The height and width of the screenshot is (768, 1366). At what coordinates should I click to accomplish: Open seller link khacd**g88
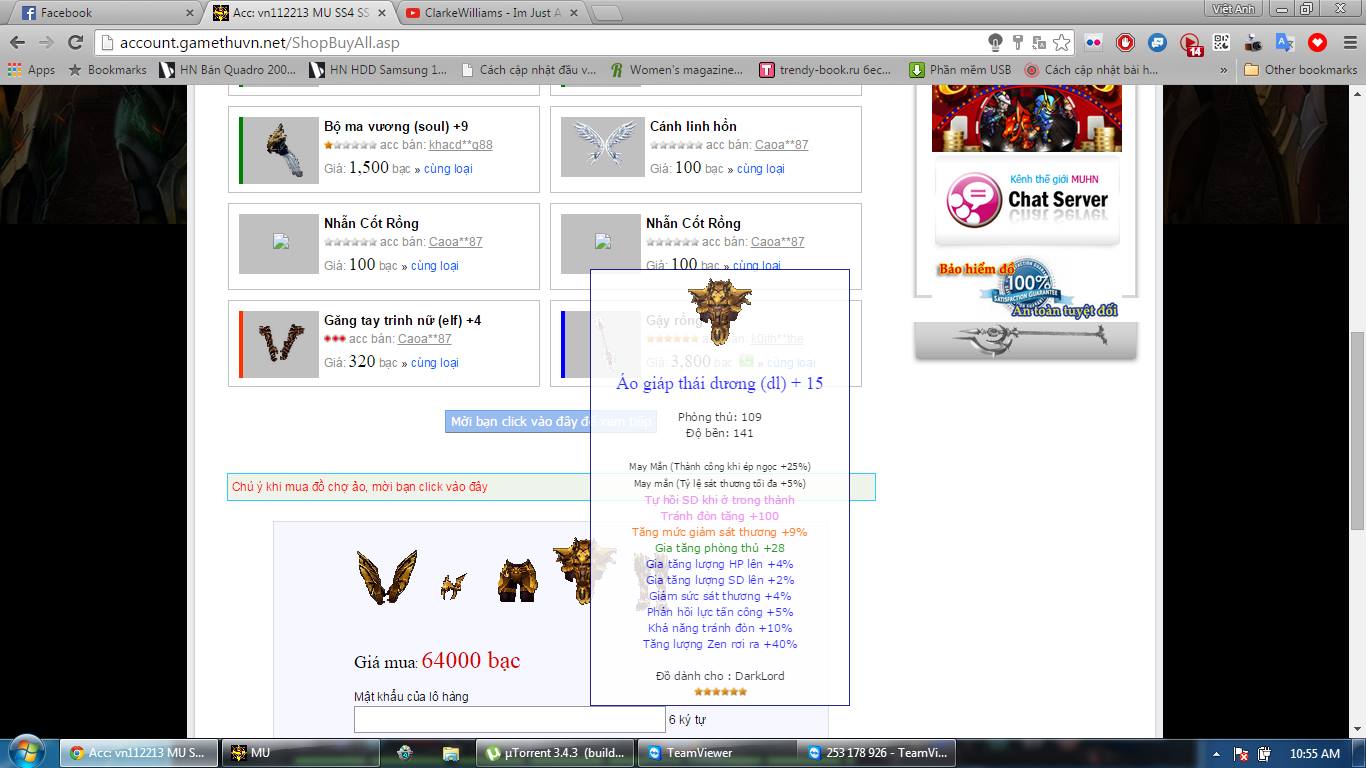tap(460, 145)
